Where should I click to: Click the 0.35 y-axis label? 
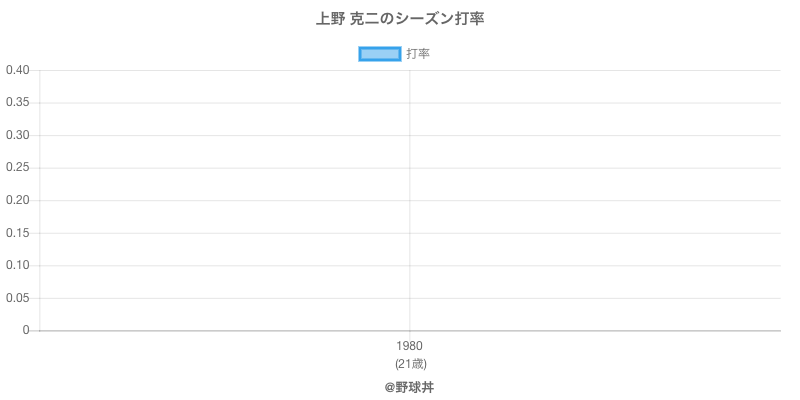pos(17,103)
